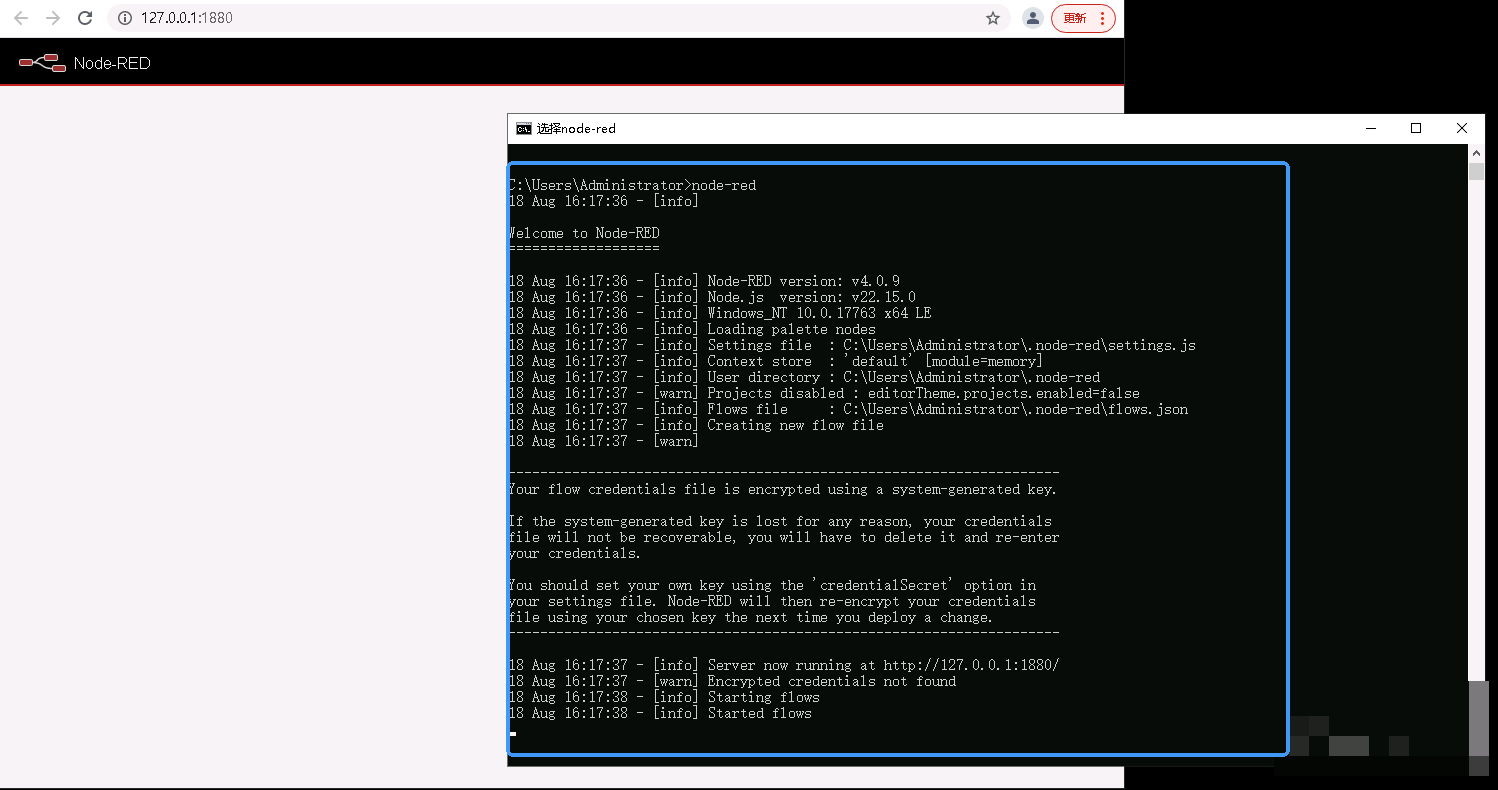Bookmark this page with the star icon
1498x790 pixels.
click(x=993, y=18)
